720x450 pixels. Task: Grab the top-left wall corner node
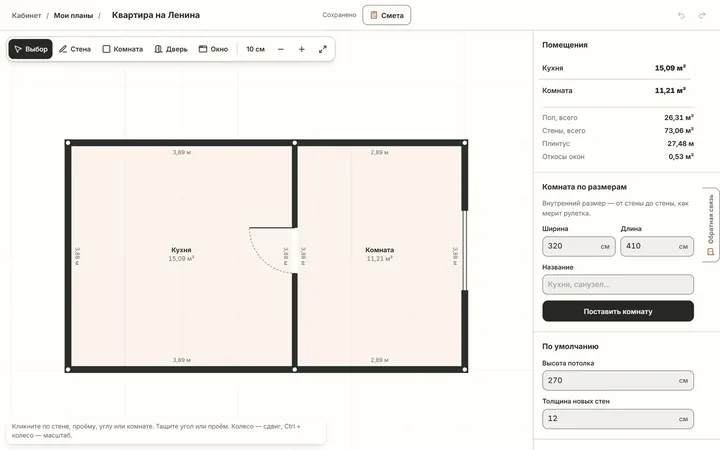pyautogui.click(x=68, y=143)
